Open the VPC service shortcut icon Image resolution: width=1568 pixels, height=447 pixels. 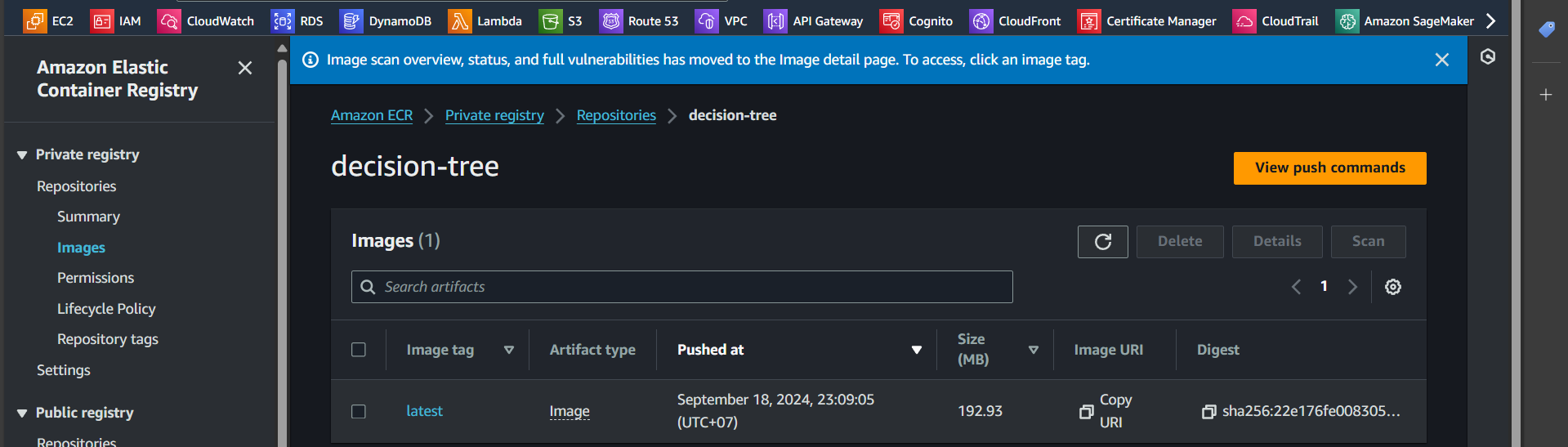tap(707, 20)
